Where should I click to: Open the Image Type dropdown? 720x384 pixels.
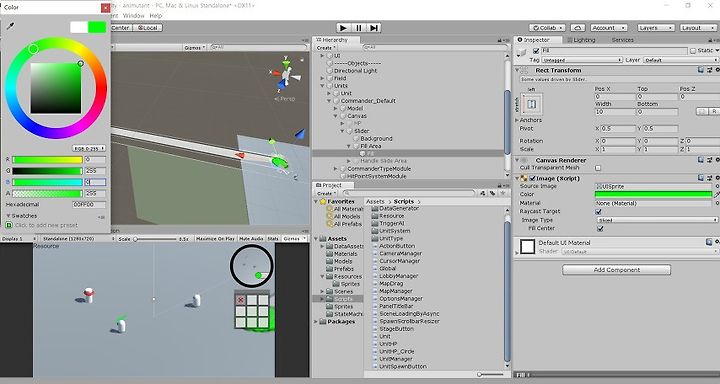click(x=657, y=220)
